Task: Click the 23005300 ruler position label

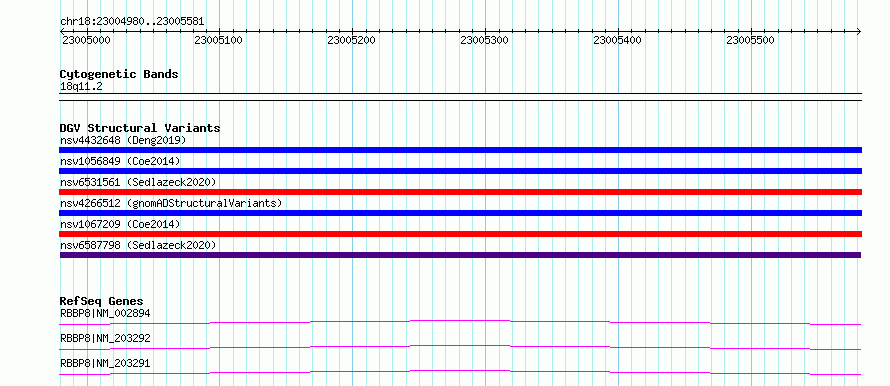Action: click(x=485, y=40)
